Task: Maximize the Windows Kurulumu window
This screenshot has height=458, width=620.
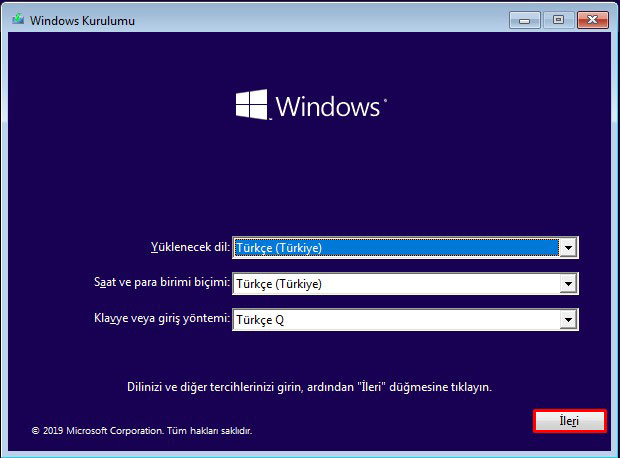Action: [x=558, y=20]
